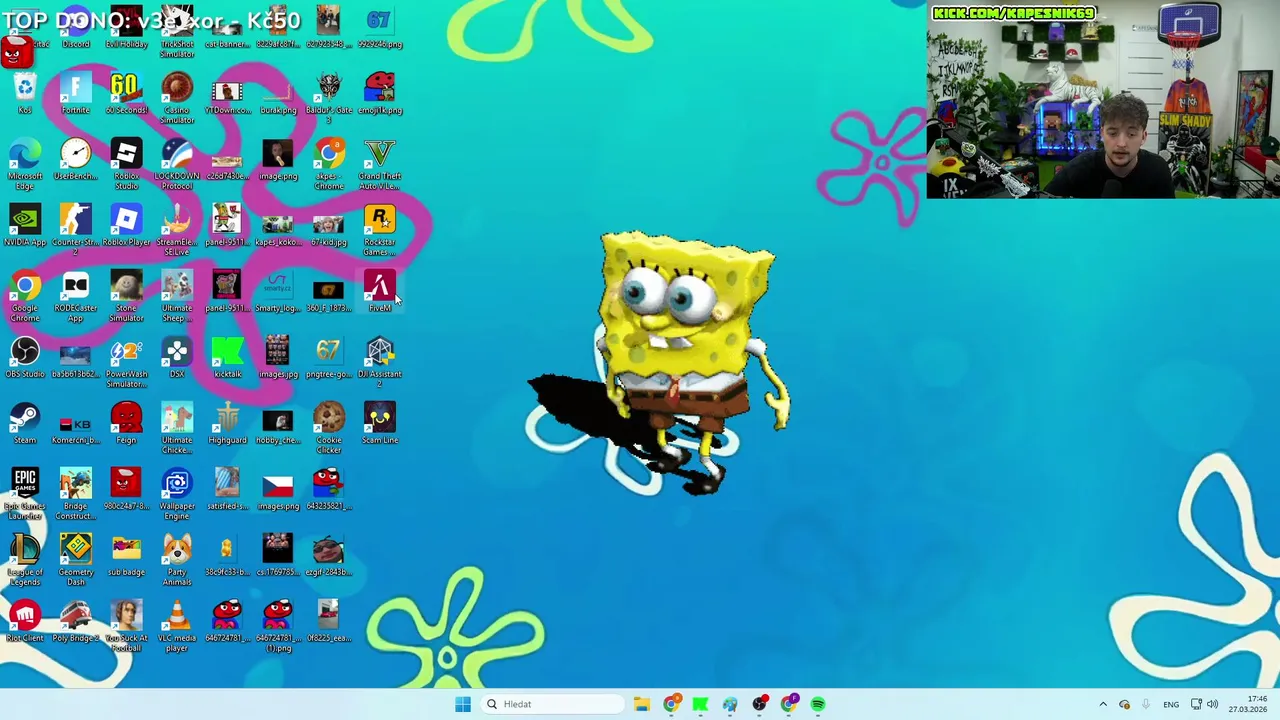Open the OBS Studio shortcut
The height and width of the screenshot is (720, 1280).
pos(25,357)
